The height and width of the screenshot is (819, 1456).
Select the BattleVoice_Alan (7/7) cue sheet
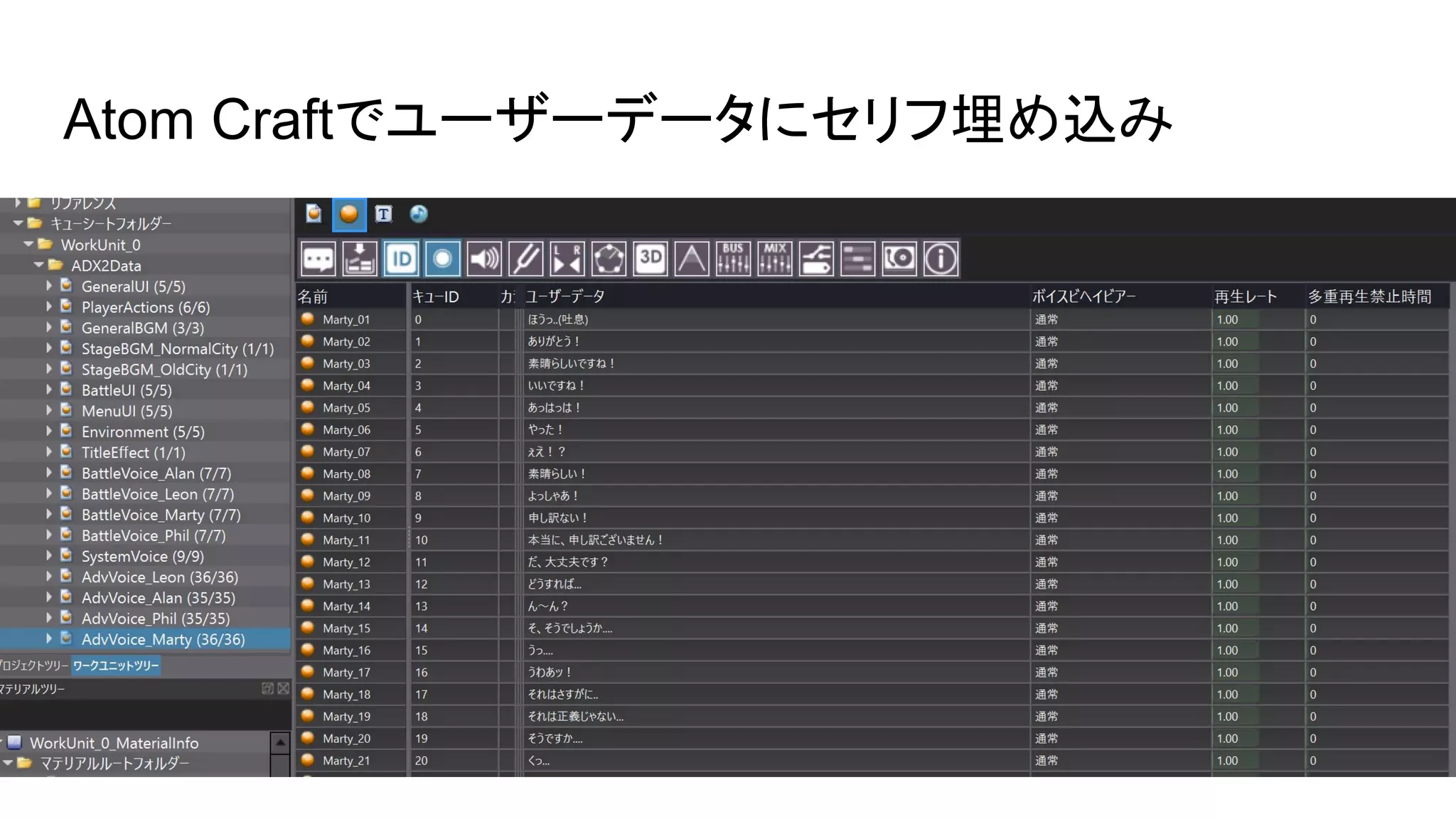pos(156,473)
